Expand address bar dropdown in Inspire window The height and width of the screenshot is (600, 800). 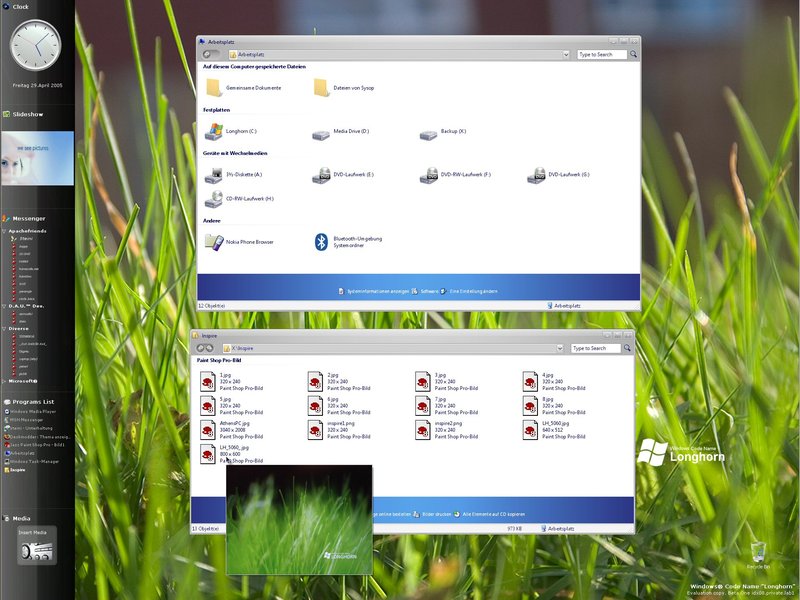pyautogui.click(x=559, y=349)
